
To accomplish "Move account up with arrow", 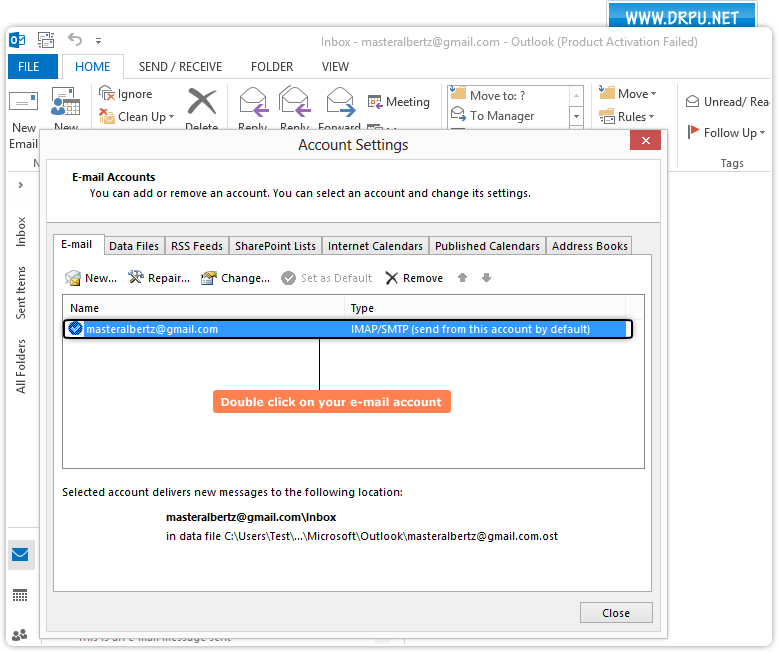I will coord(462,277).
